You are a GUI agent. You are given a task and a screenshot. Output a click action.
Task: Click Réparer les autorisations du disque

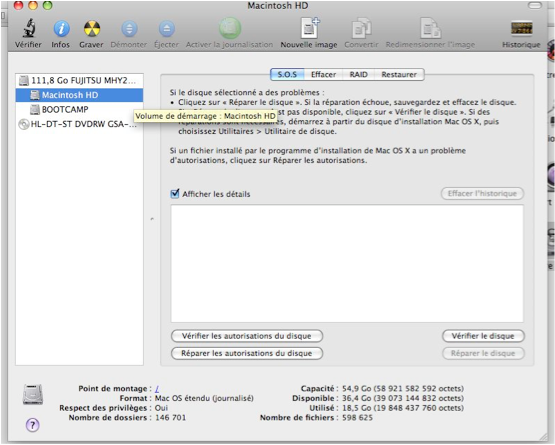(x=247, y=353)
